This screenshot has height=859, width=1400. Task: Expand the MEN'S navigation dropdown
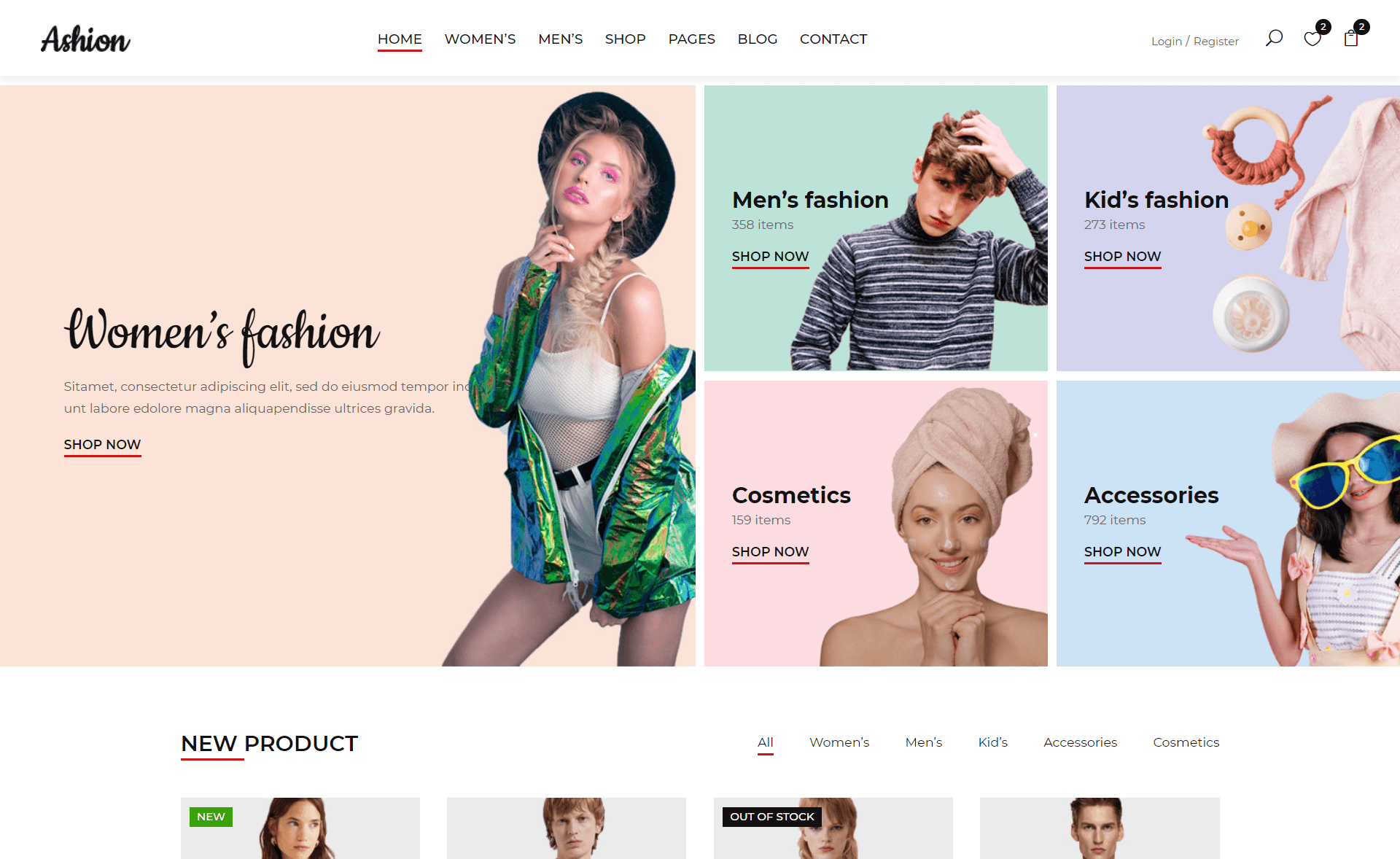560,39
